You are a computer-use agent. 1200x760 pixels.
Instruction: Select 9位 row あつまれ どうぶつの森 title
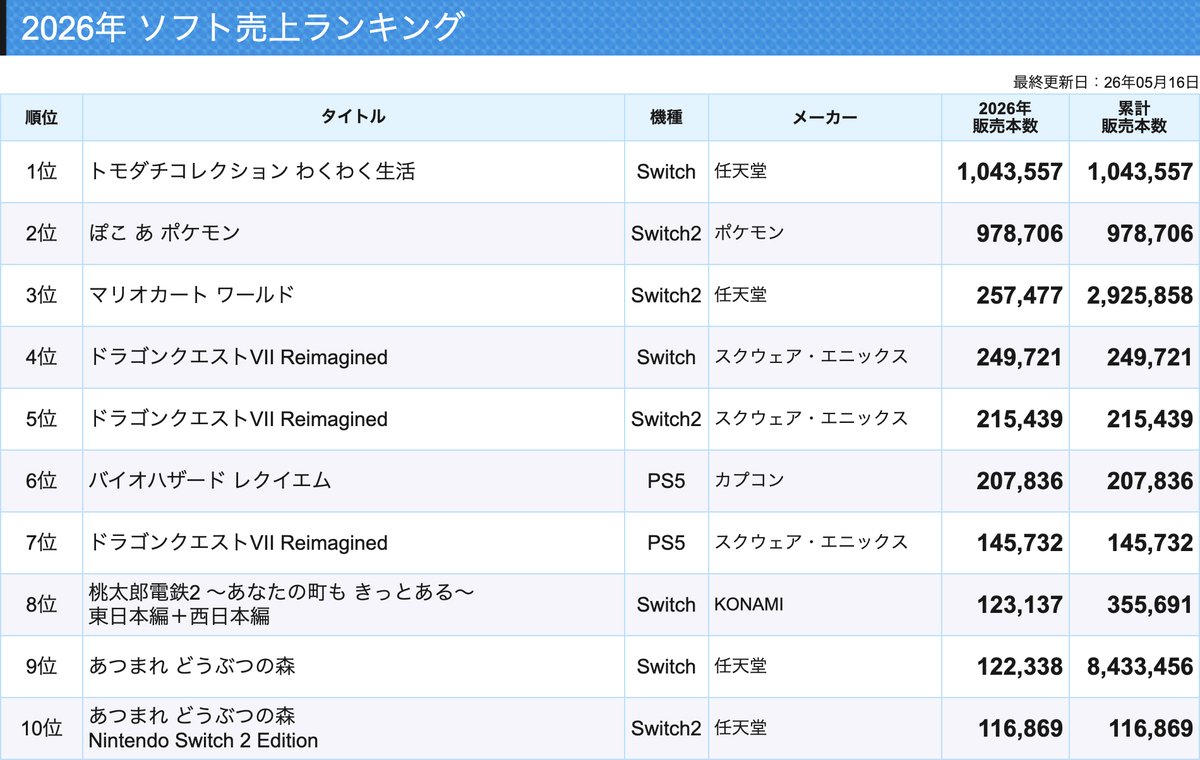[x=192, y=666]
